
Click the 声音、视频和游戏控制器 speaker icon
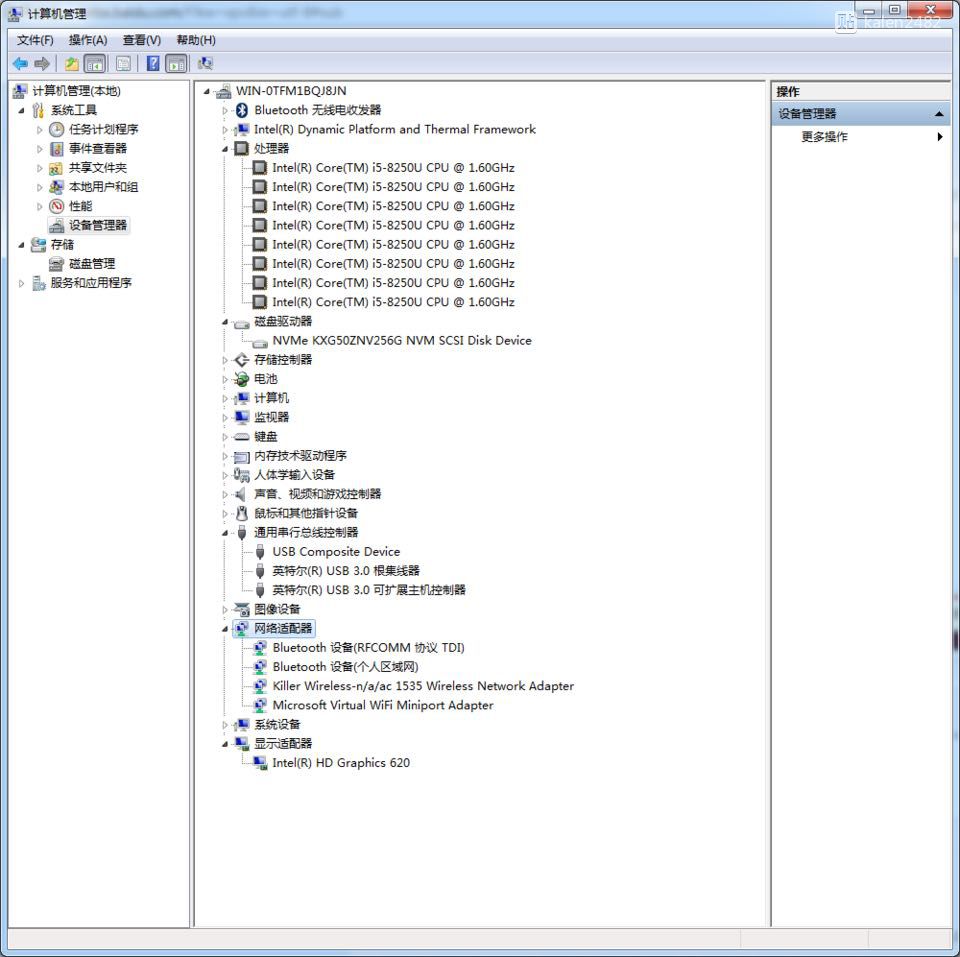241,494
